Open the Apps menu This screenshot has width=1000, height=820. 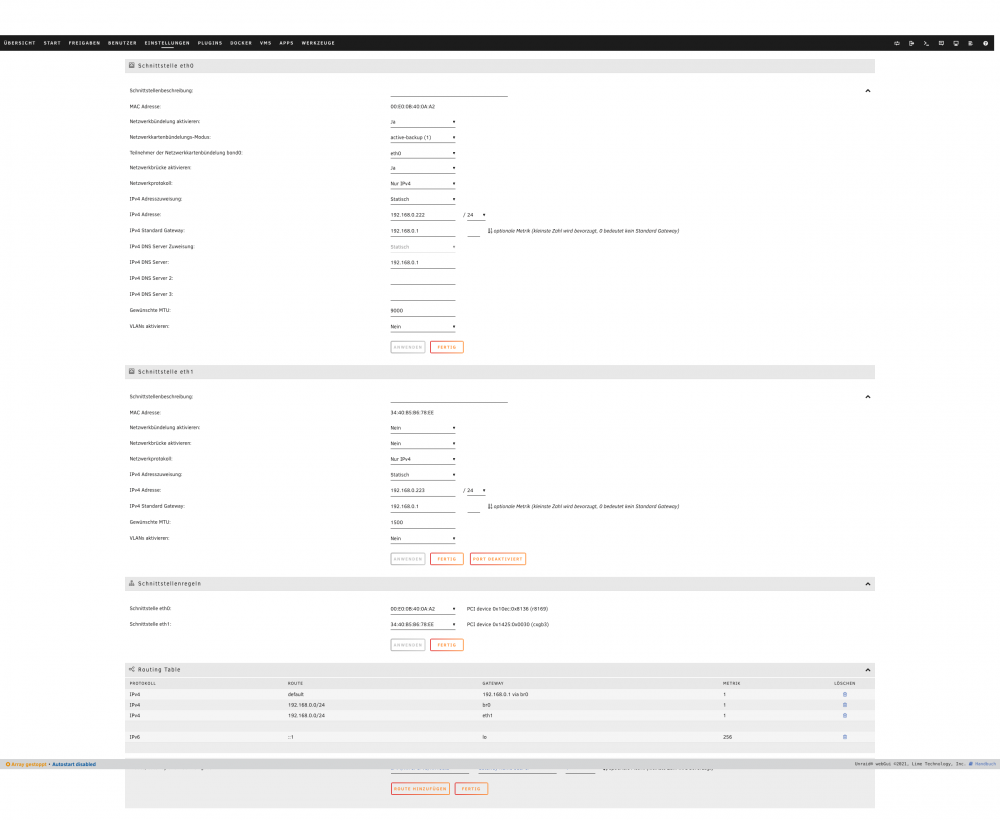286,43
